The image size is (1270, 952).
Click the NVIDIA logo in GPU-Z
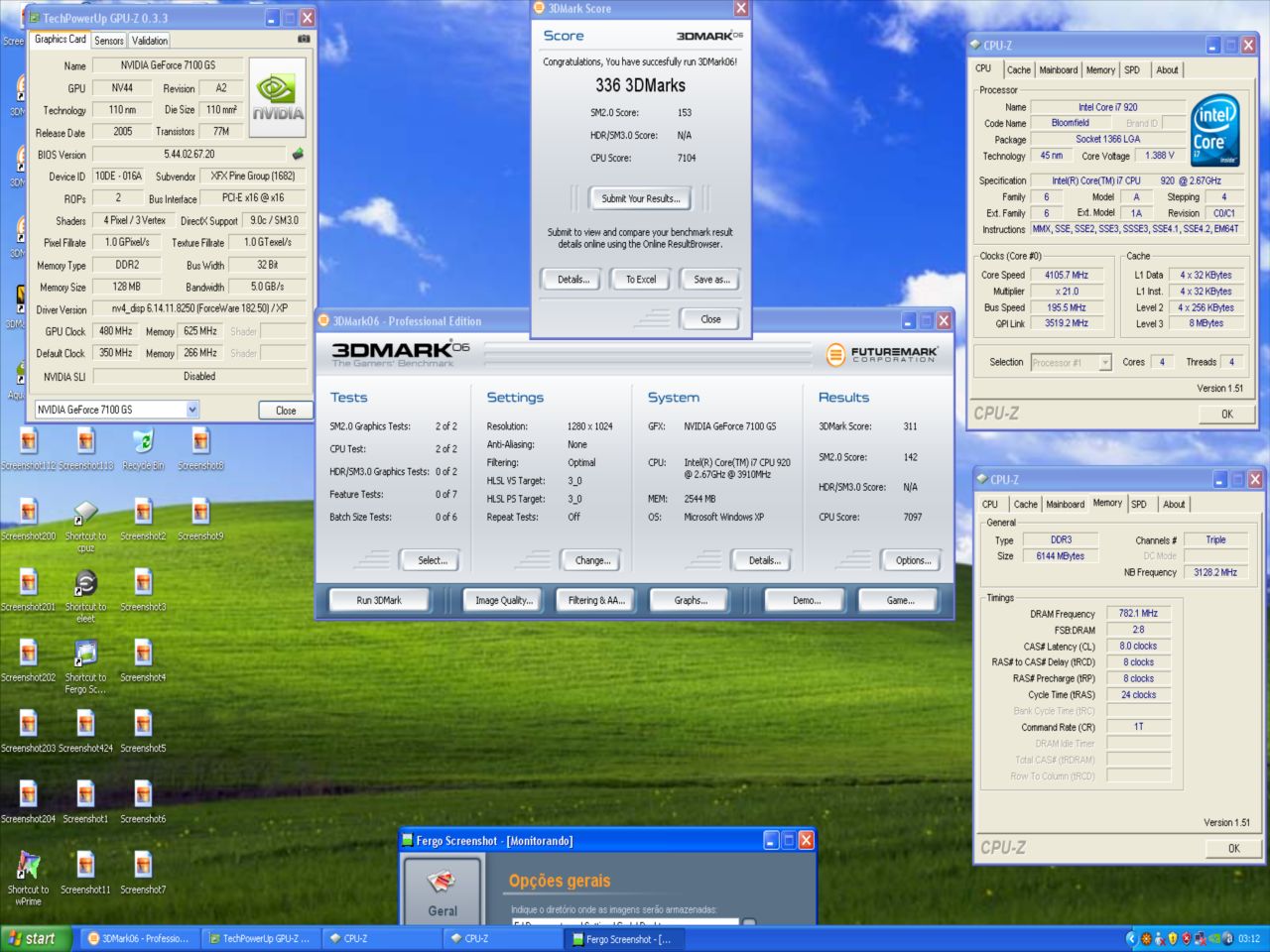tap(278, 97)
